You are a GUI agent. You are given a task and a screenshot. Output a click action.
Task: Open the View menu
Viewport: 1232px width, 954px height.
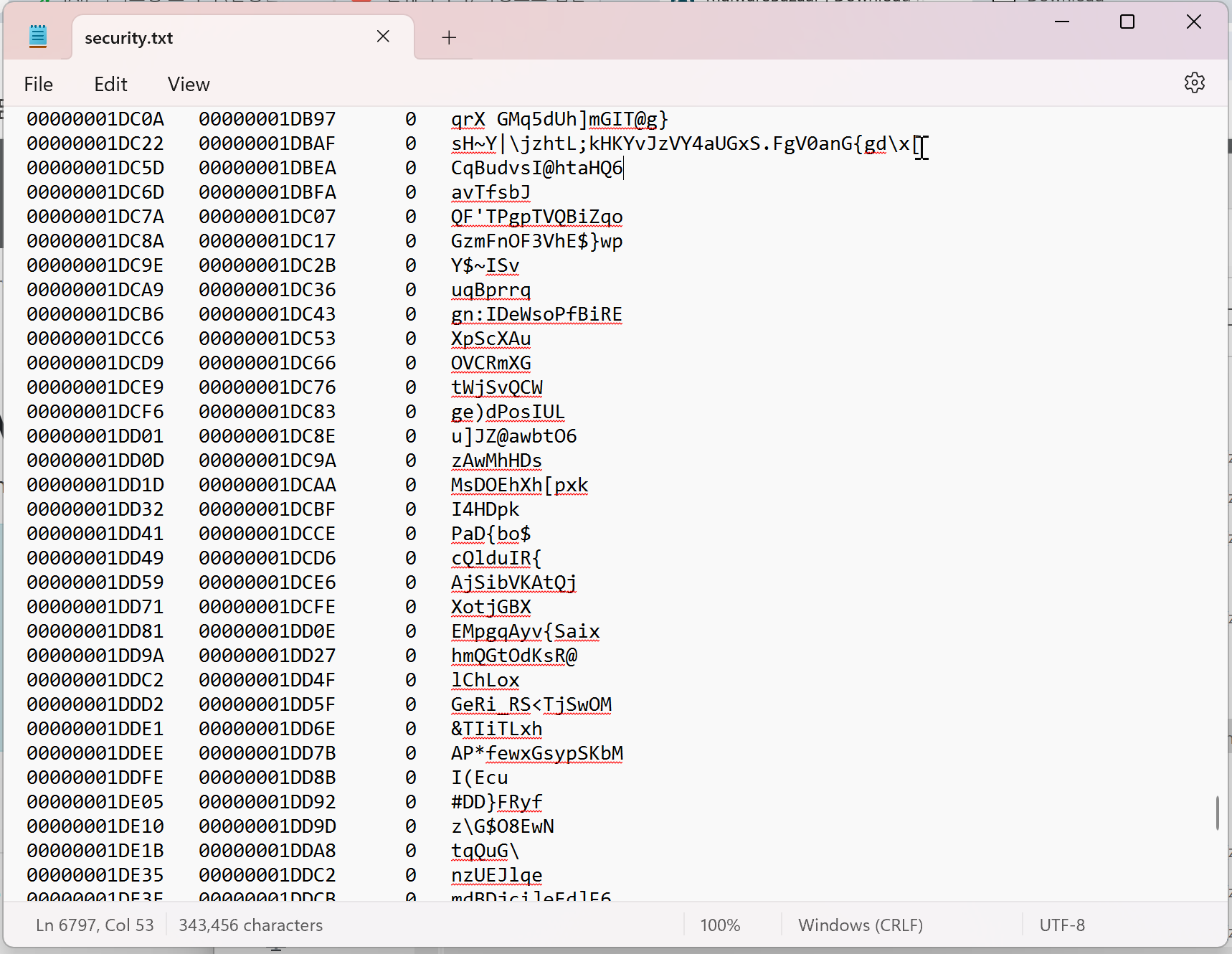tap(189, 85)
